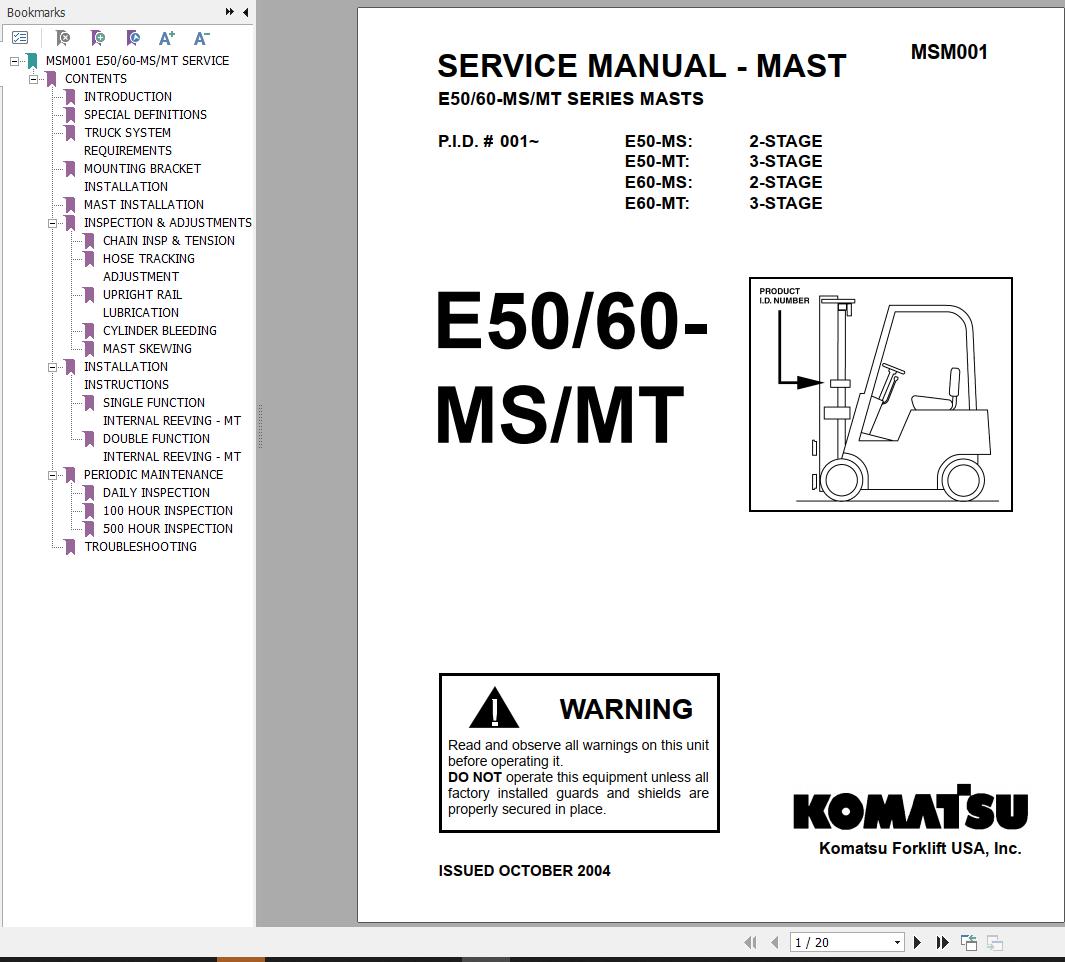Screen dimensions: 1065x962
Task: Increase bookmark text size with A+ icon
Action: [166, 37]
